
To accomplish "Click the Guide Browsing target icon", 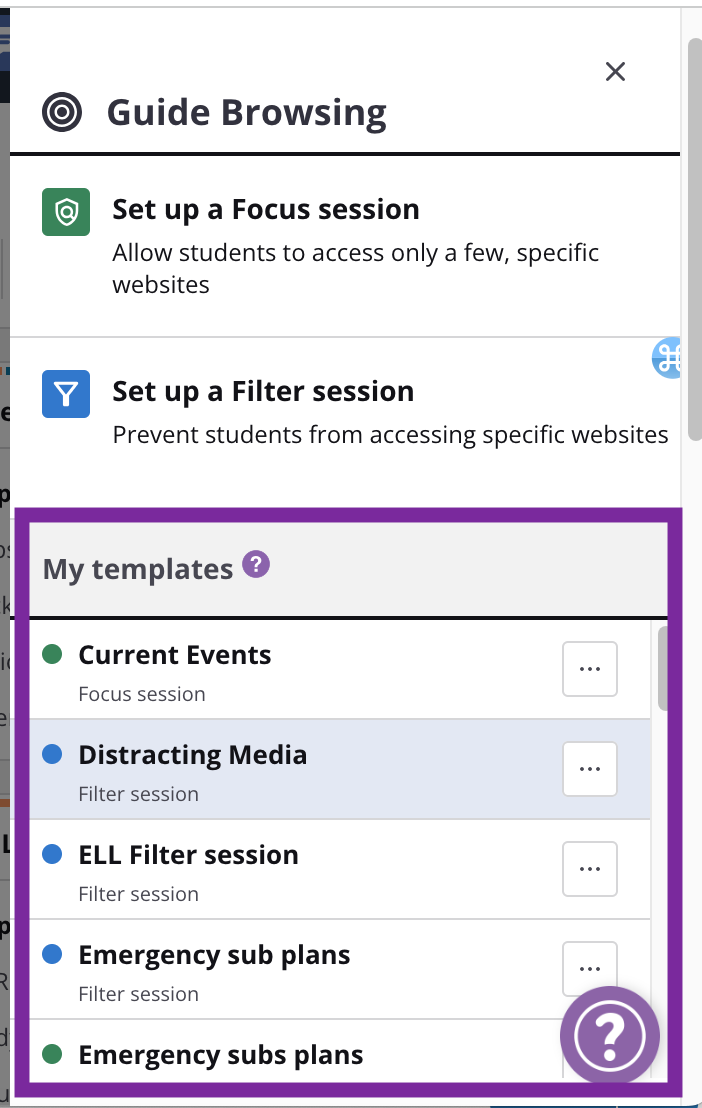I will [x=62, y=112].
